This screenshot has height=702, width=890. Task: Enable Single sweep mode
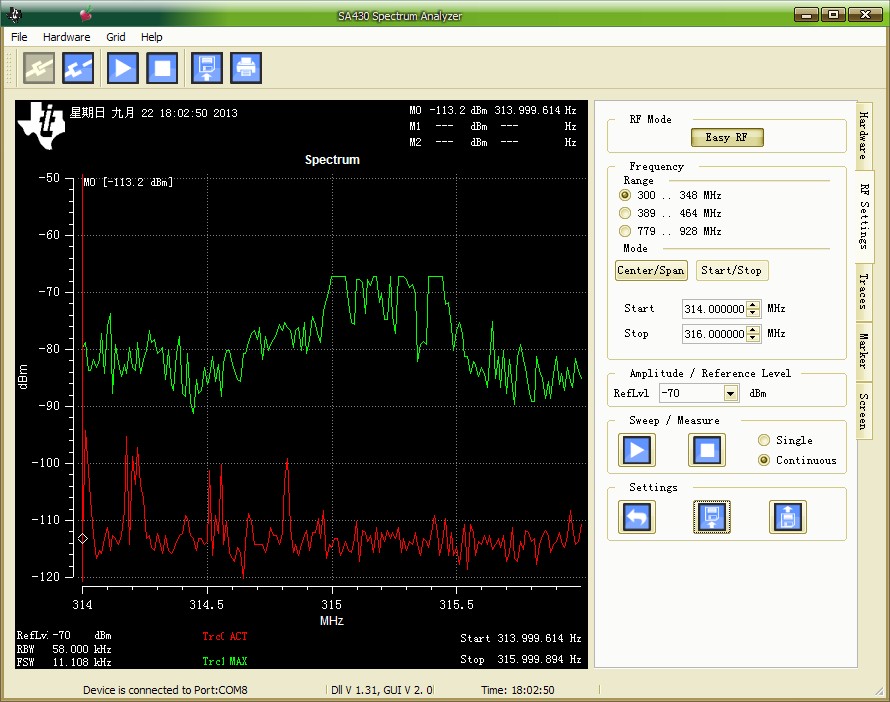(x=765, y=440)
